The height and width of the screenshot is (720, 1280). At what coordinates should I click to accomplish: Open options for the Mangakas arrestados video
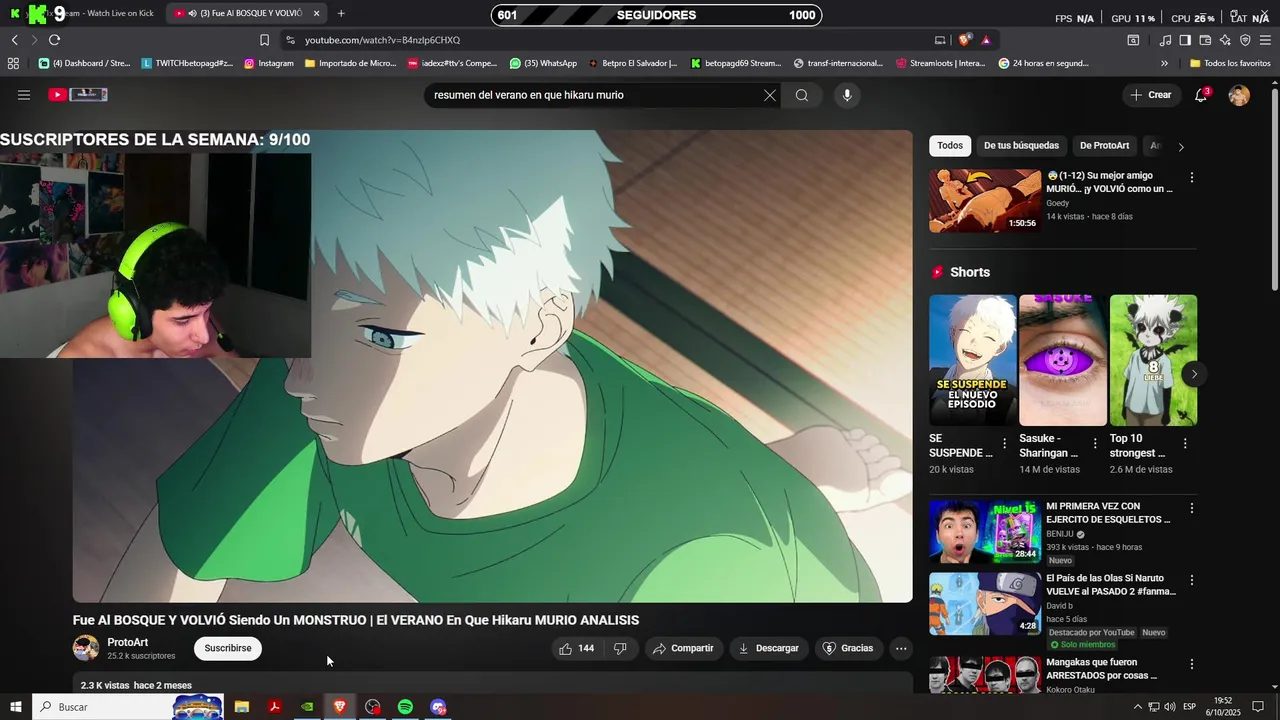click(x=1191, y=664)
